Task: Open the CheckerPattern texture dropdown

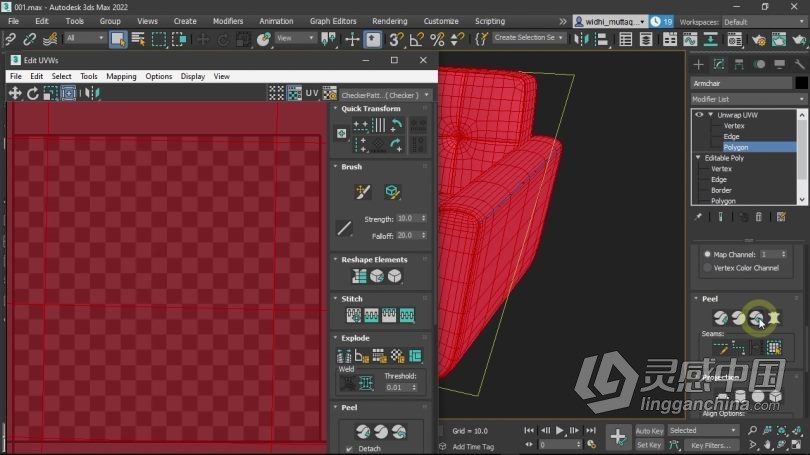Action: [384, 95]
